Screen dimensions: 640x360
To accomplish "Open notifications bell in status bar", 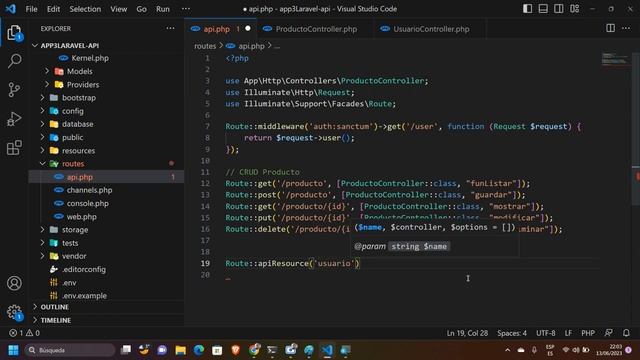I will (x=626, y=333).
